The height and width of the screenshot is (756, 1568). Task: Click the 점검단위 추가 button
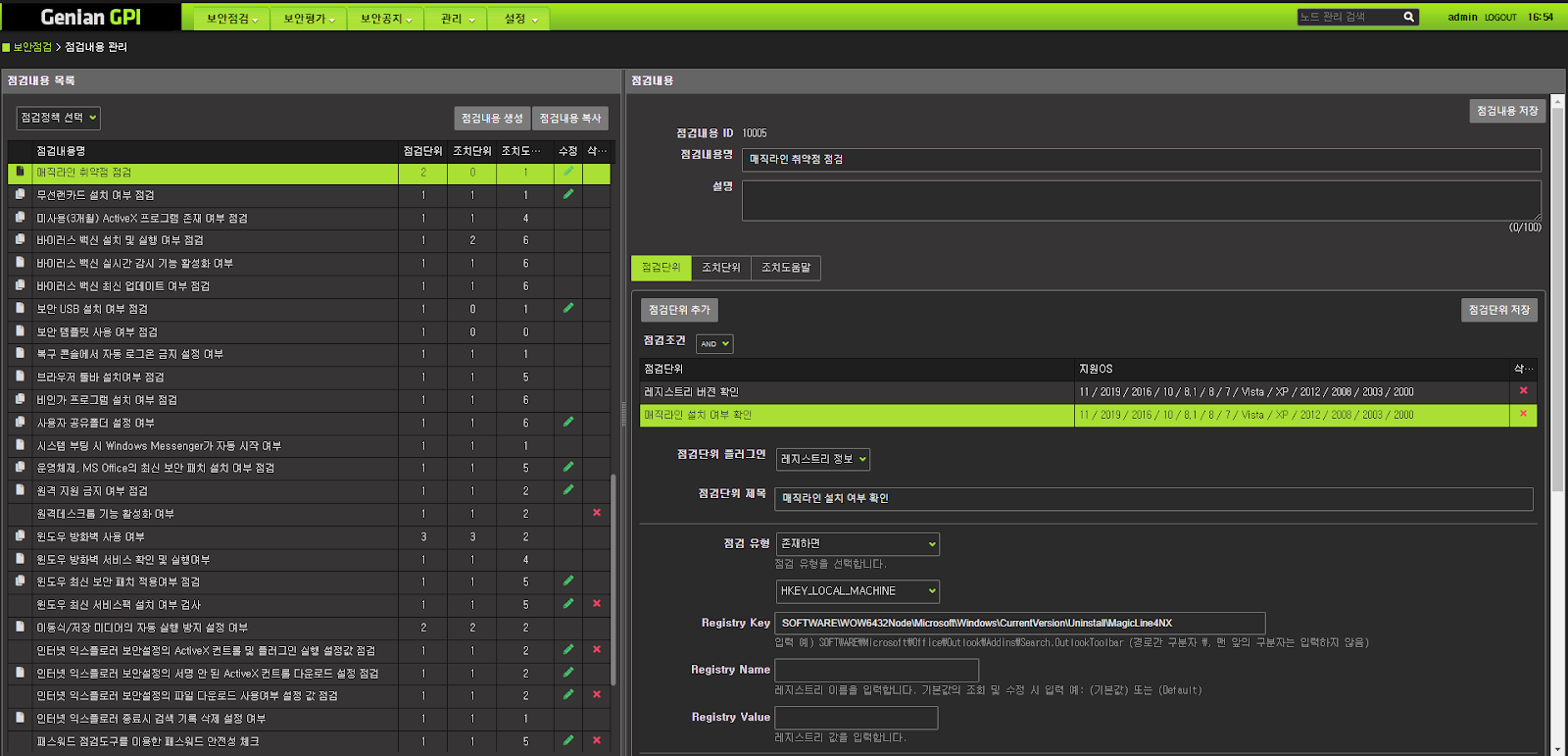[x=679, y=310]
